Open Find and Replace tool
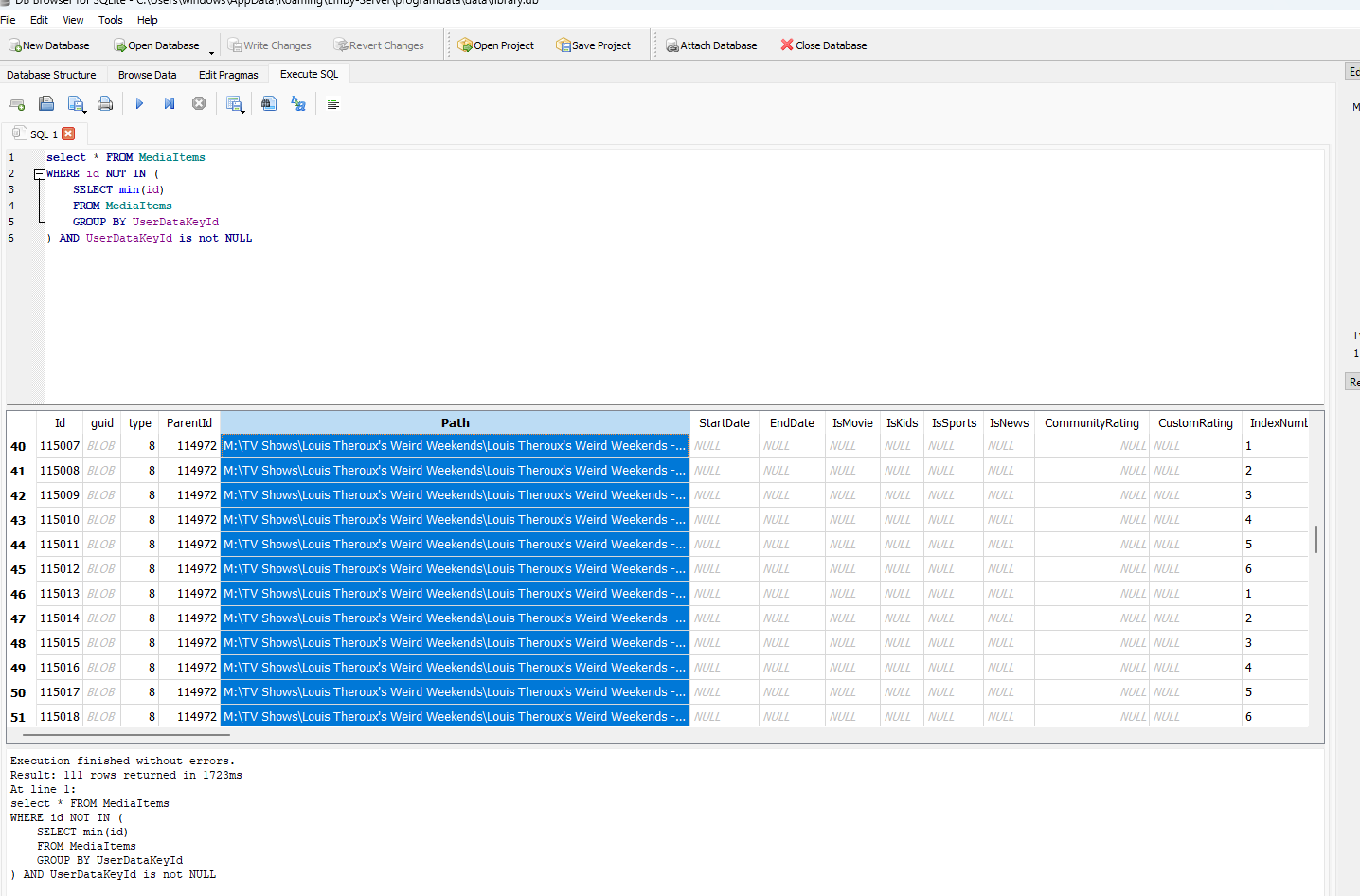 point(298,104)
